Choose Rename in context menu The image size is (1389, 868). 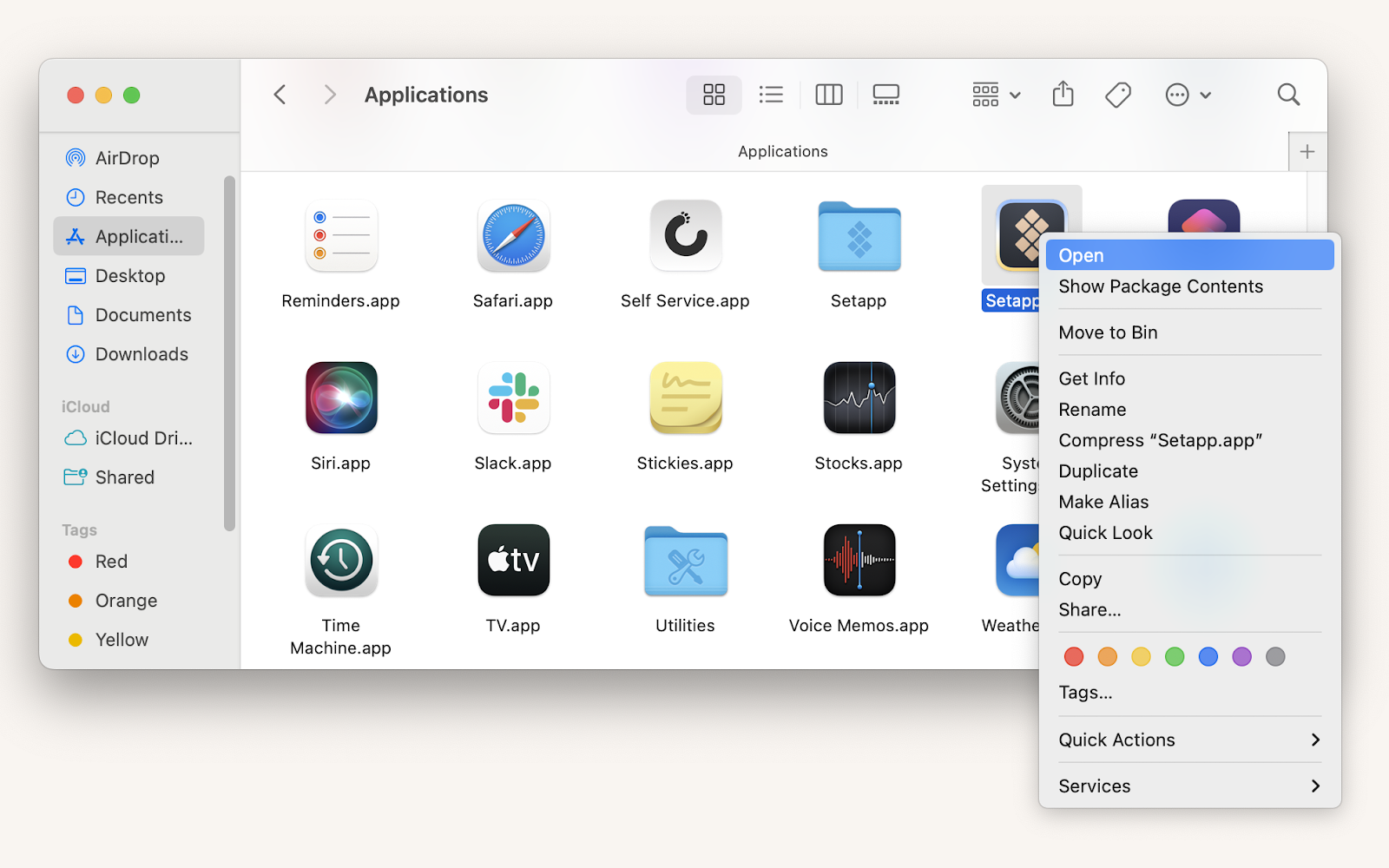click(x=1189, y=410)
